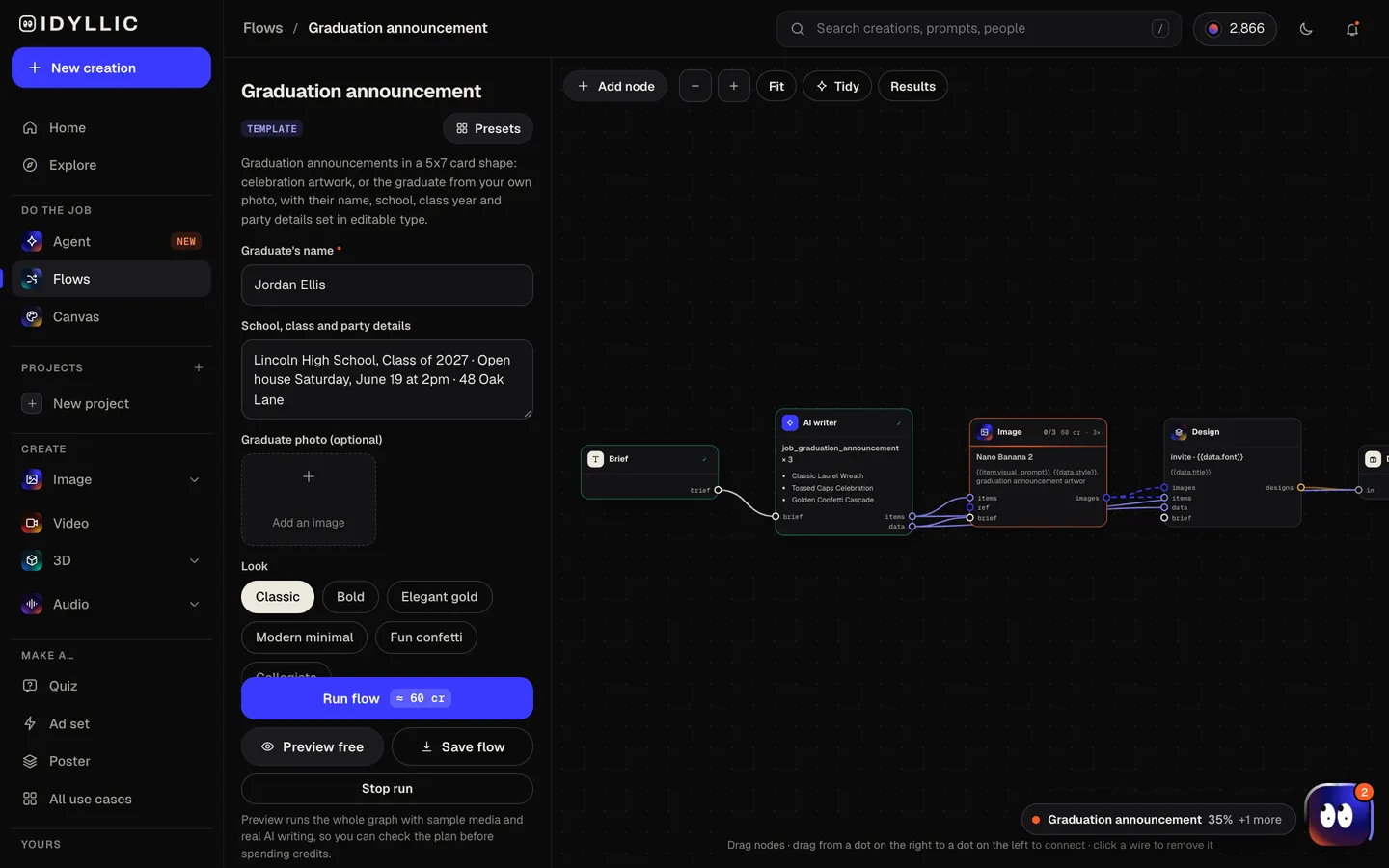The height and width of the screenshot is (868, 1389).
Task: Expand running jobs status pill
Action: point(1158,820)
